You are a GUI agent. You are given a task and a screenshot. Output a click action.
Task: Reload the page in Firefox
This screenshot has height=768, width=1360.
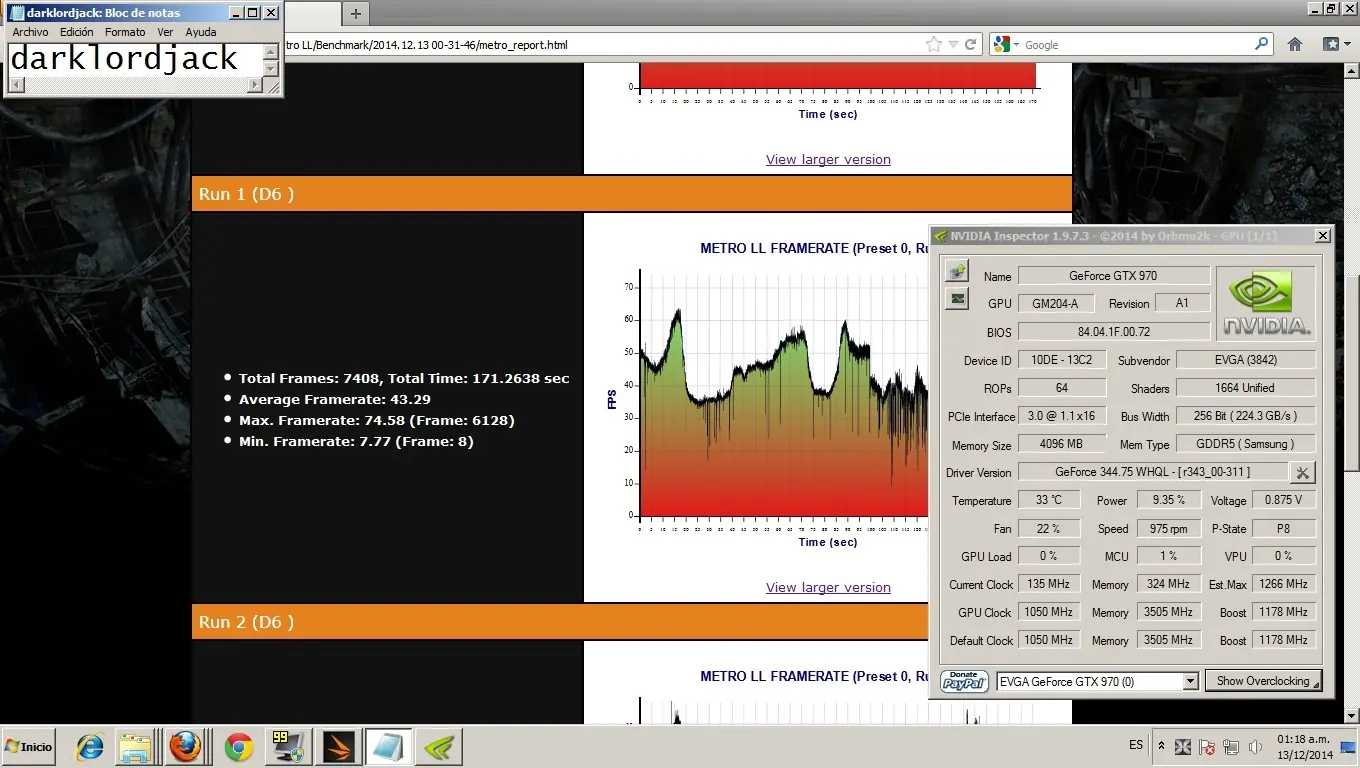point(970,45)
